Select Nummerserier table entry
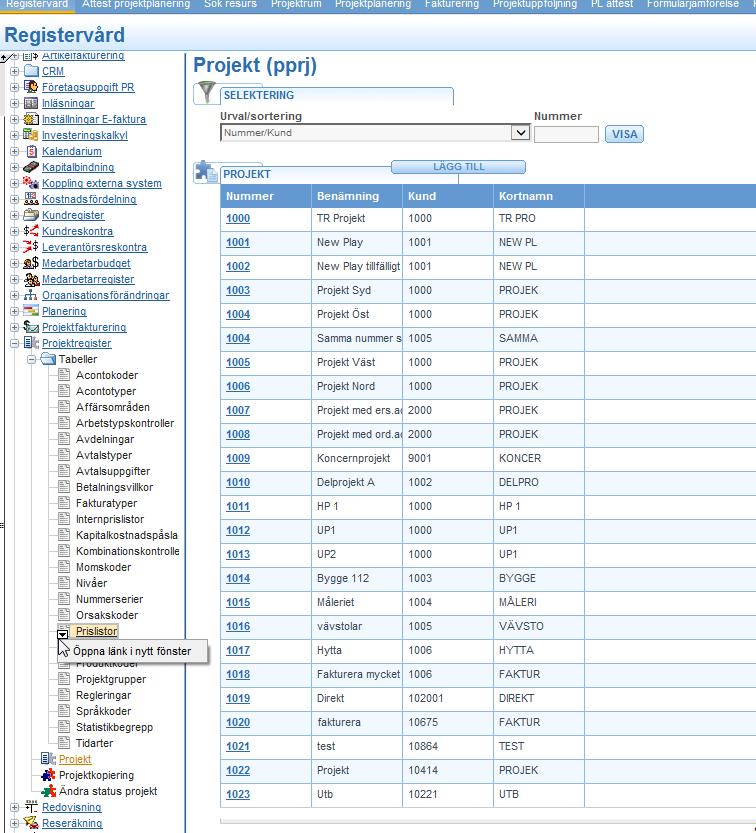This screenshot has height=833, width=756. [x=109, y=599]
